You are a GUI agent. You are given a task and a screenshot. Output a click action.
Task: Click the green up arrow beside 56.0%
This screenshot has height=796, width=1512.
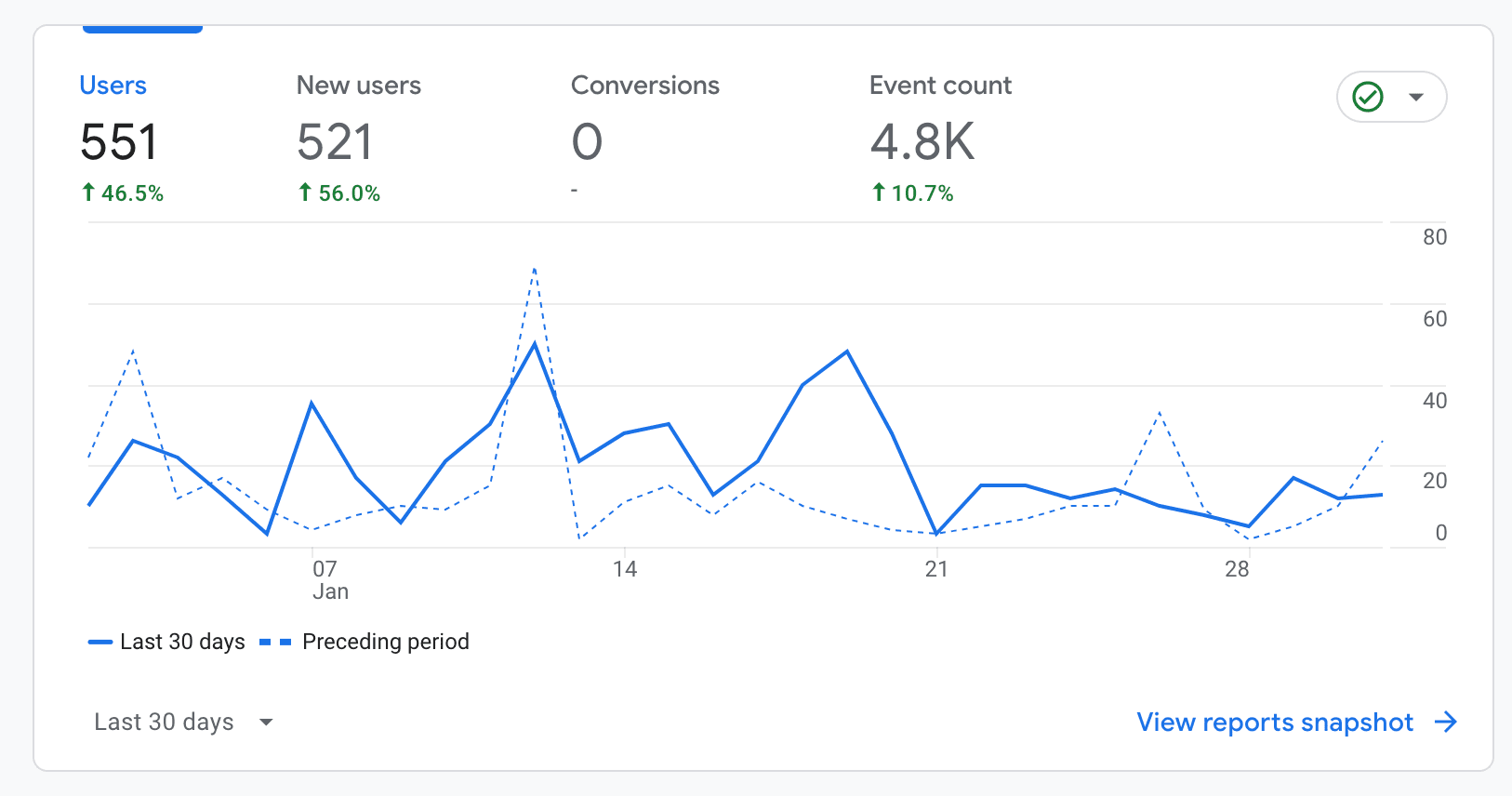[x=305, y=192]
